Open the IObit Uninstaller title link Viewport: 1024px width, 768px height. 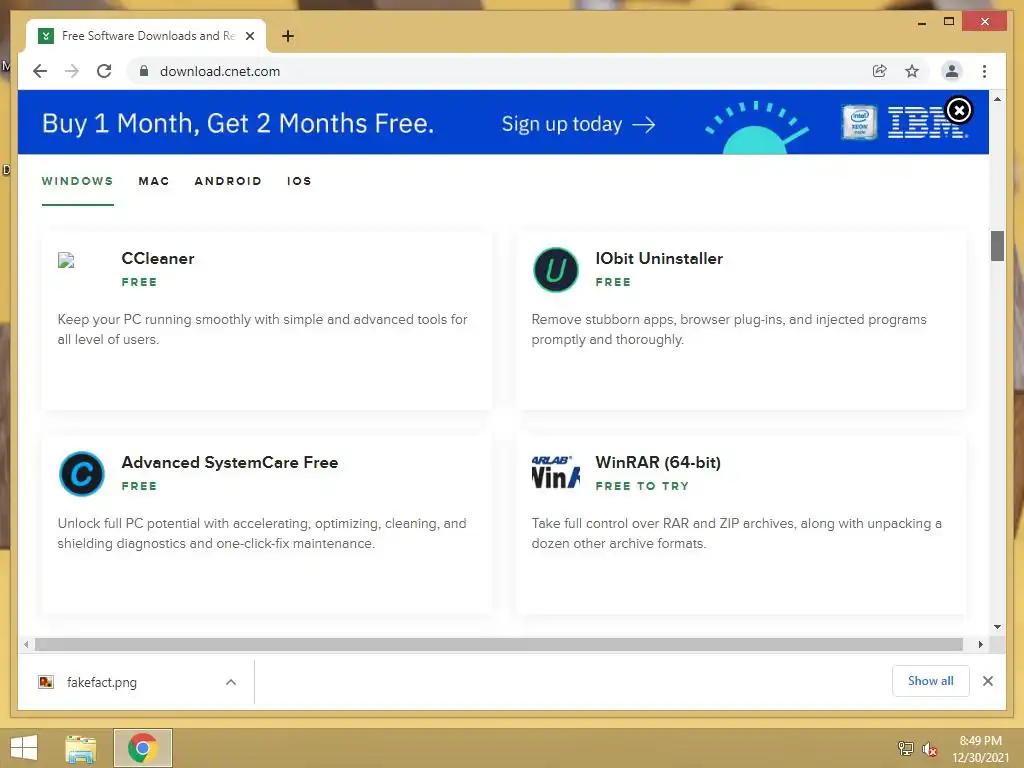pyautogui.click(x=659, y=259)
